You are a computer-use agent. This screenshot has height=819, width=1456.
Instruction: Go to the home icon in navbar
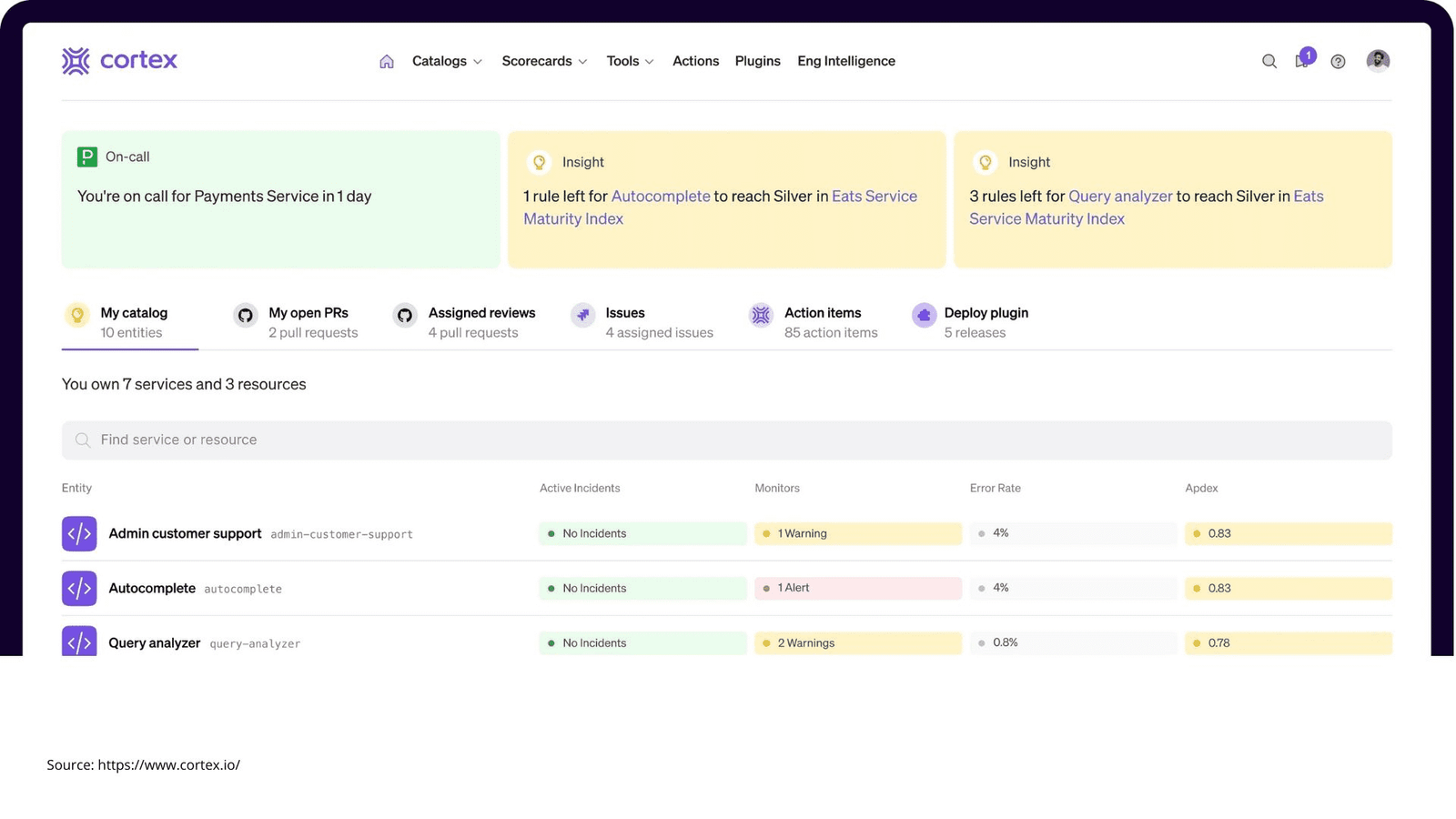[387, 62]
